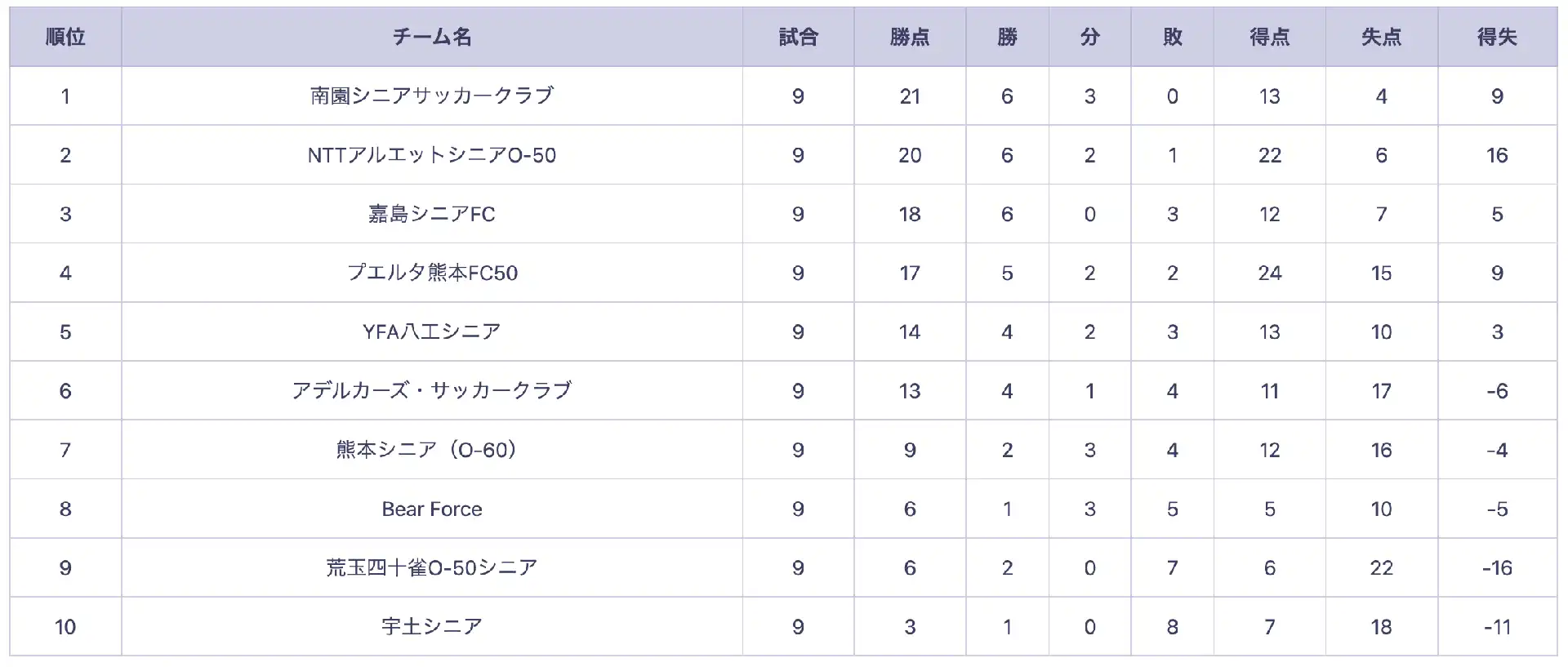Open team アデルカーズ・サッカークラブ
The image size is (1568, 667).
[432, 390]
